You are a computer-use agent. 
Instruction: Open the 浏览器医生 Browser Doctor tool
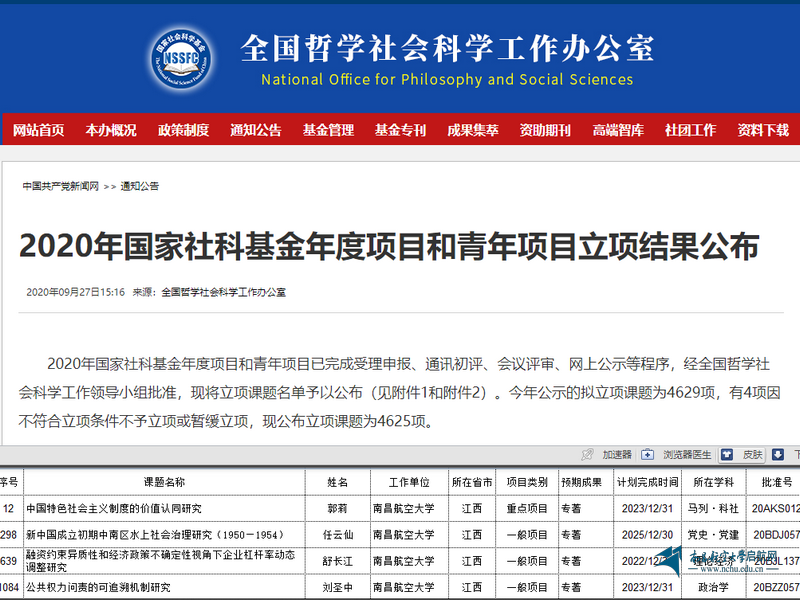pyautogui.click(x=688, y=453)
